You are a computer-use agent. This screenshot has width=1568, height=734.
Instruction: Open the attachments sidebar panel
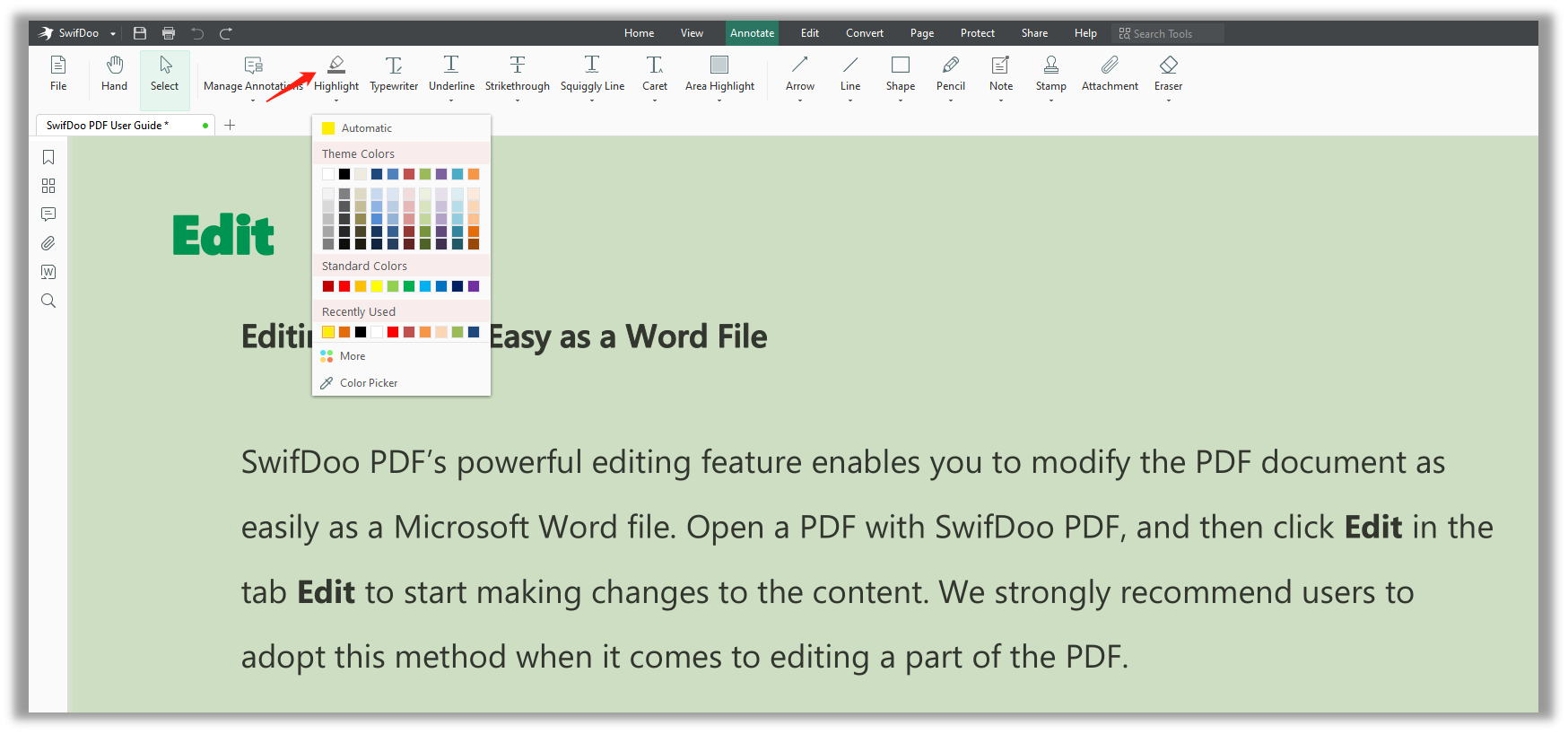pyautogui.click(x=48, y=243)
